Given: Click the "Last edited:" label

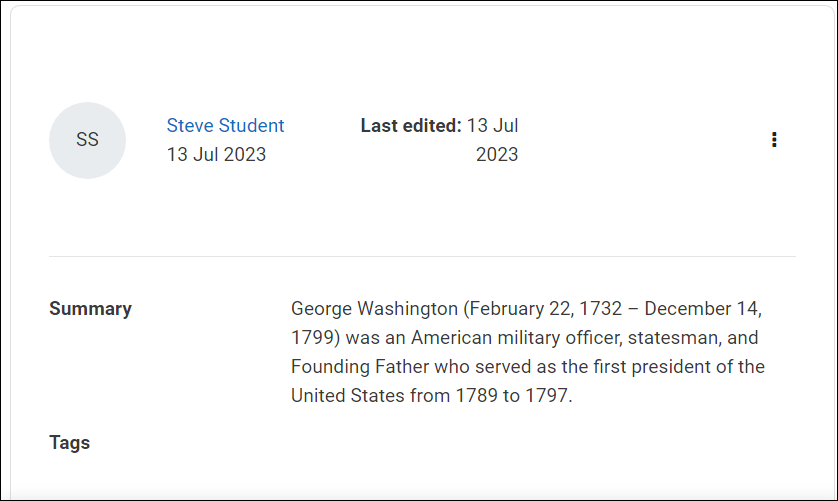Looking at the screenshot, I should tap(411, 126).
